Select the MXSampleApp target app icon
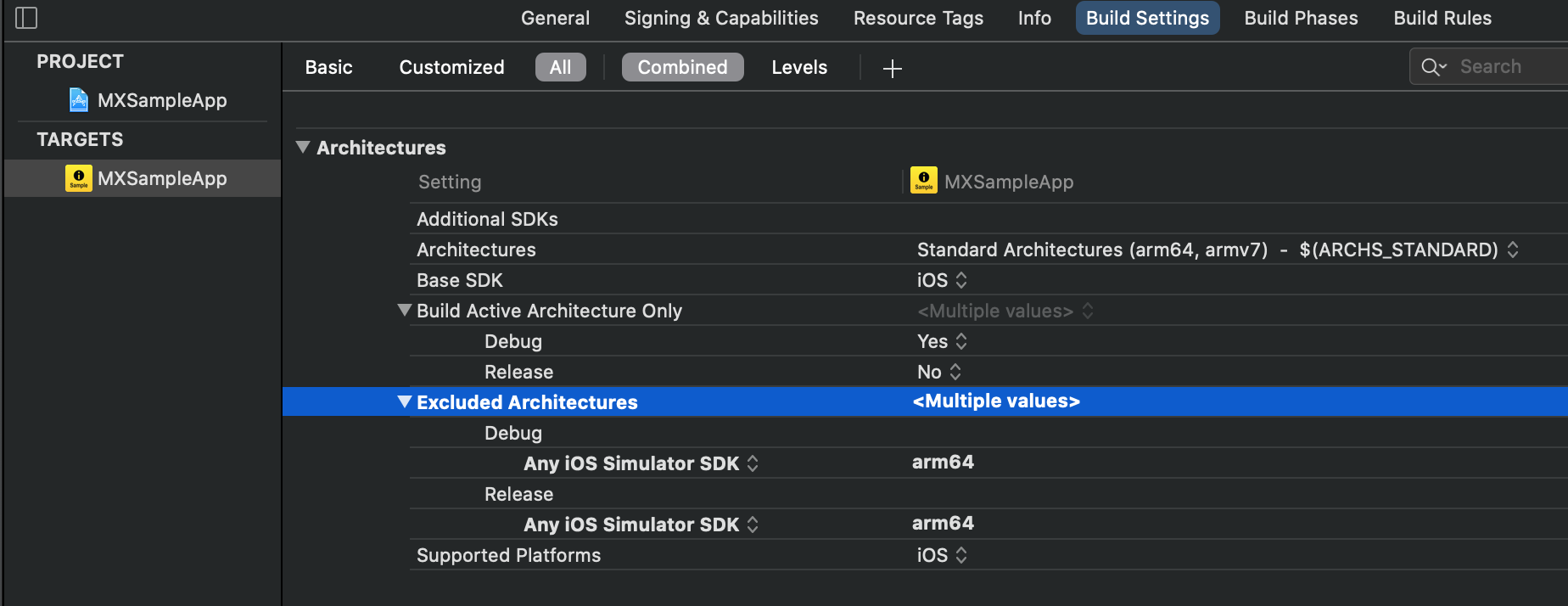1568x606 pixels. (79, 178)
